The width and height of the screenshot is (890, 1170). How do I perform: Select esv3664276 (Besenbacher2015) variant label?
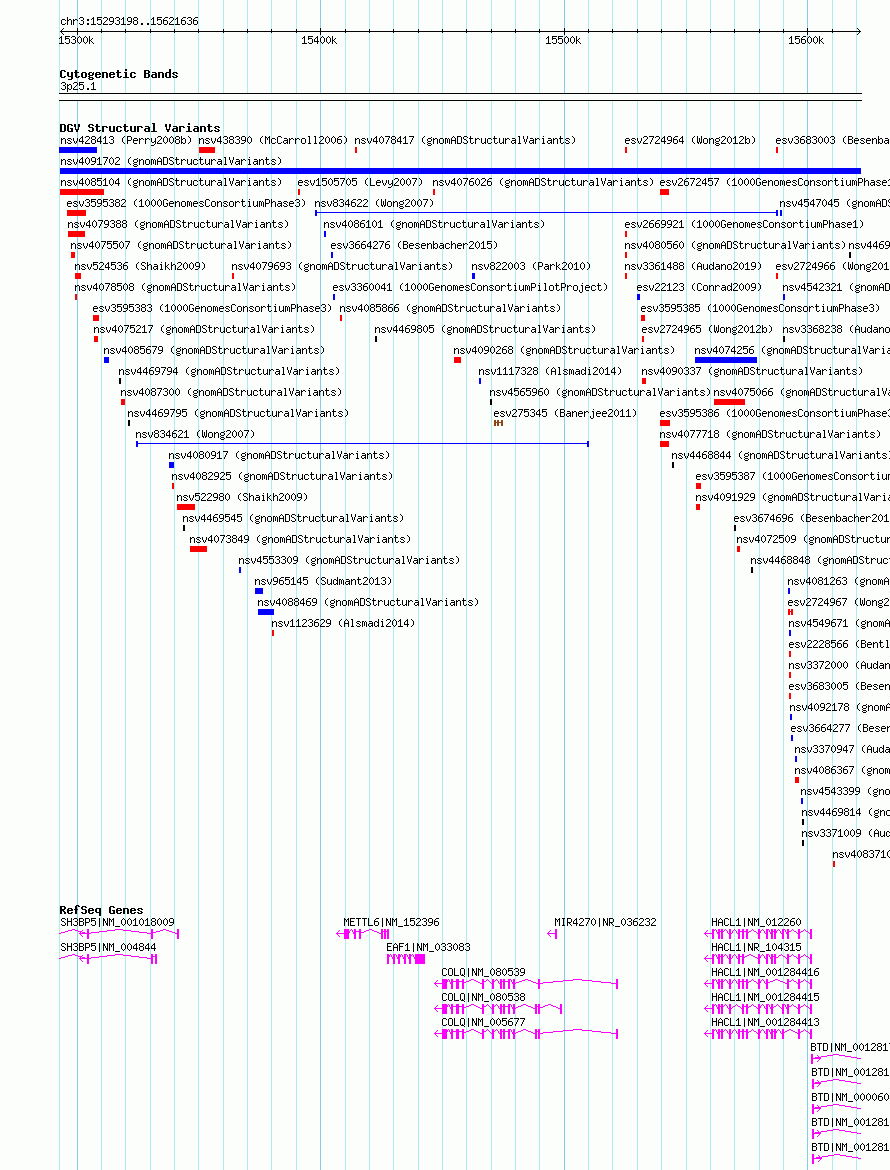point(414,245)
